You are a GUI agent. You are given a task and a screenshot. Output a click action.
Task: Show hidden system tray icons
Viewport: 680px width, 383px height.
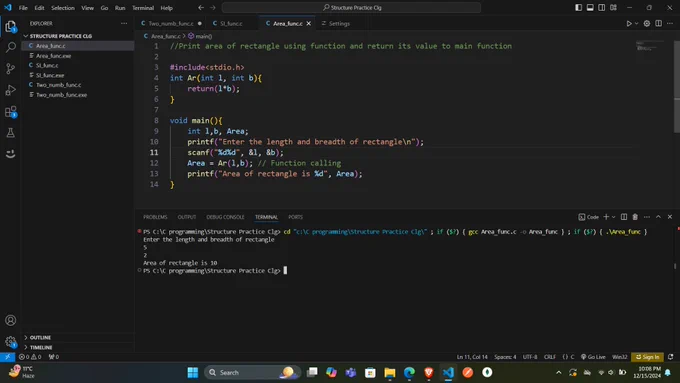pyautogui.click(x=559, y=372)
